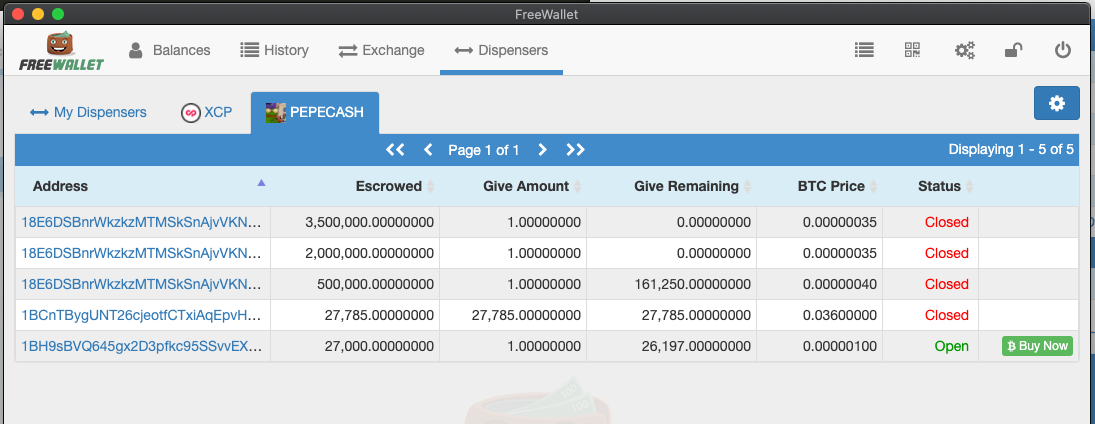
Task: Open the QR code scanner icon
Action: tap(912, 50)
